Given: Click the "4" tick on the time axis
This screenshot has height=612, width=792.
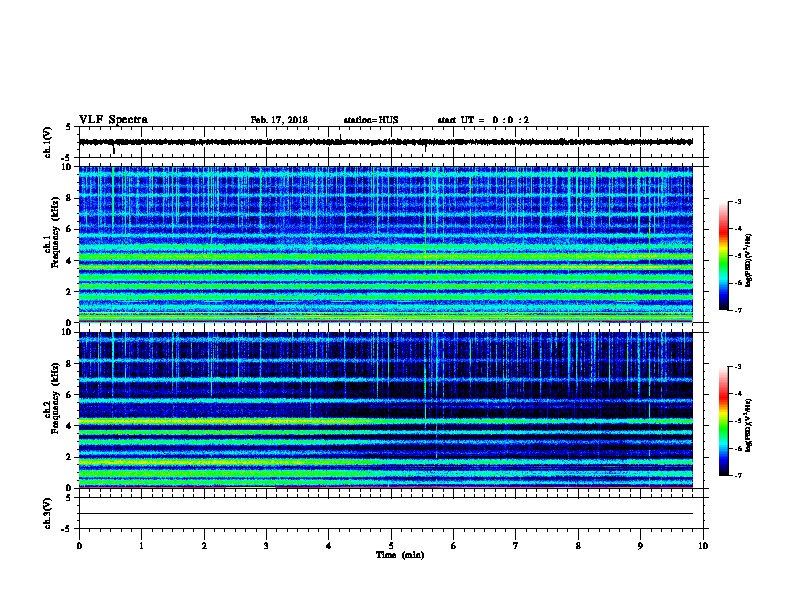Looking at the screenshot, I should pyautogui.click(x=329, y=546).
